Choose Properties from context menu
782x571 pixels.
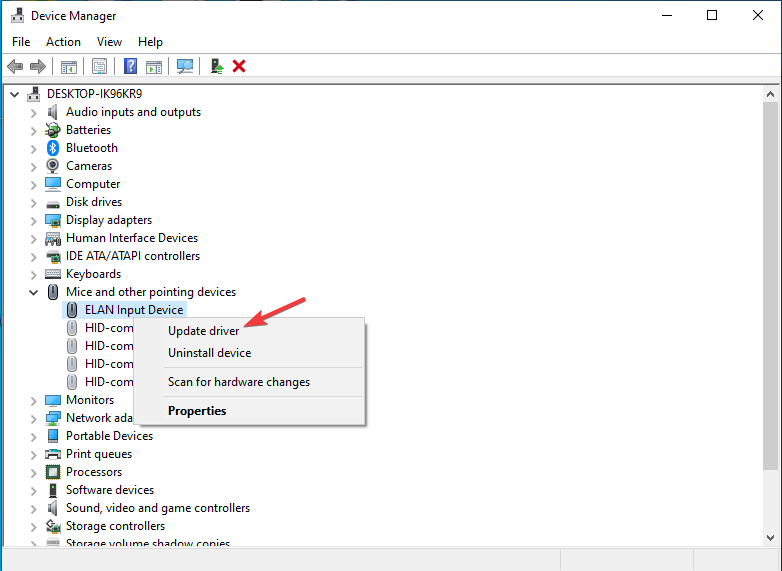coord(249,410)
